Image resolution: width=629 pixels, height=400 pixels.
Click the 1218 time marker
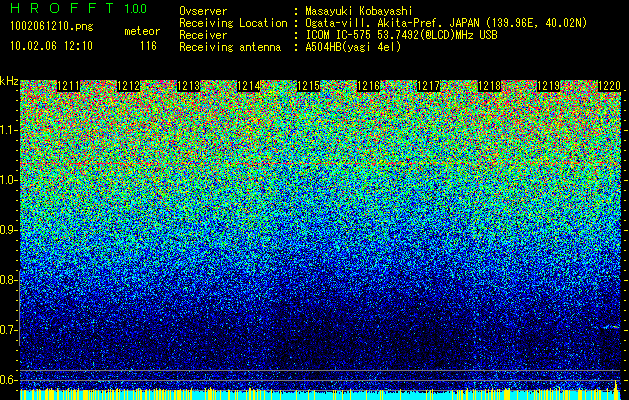[x=490, y=86]
